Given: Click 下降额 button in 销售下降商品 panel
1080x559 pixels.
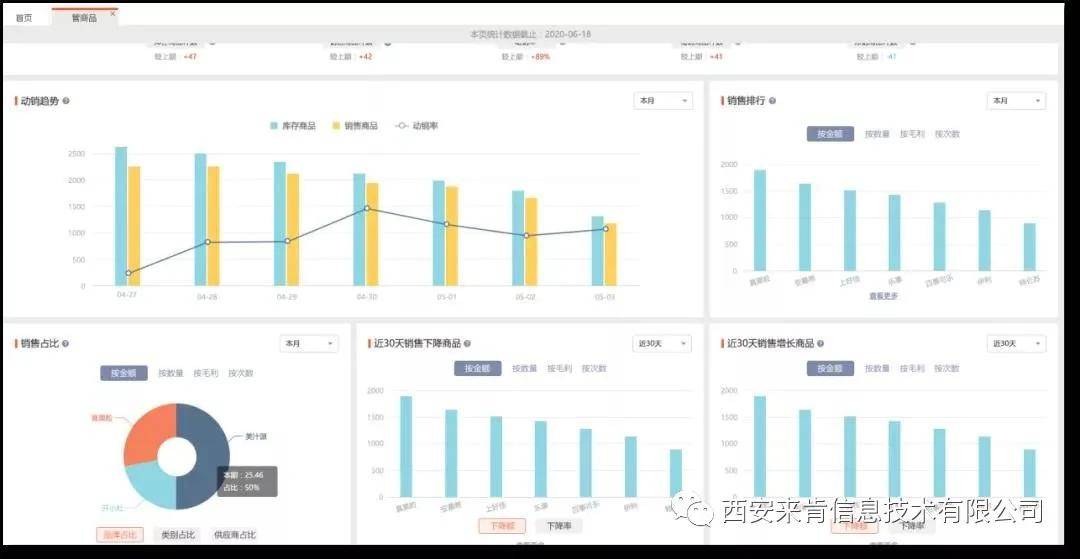Looking at the screenshot, I should coord(502,526).
